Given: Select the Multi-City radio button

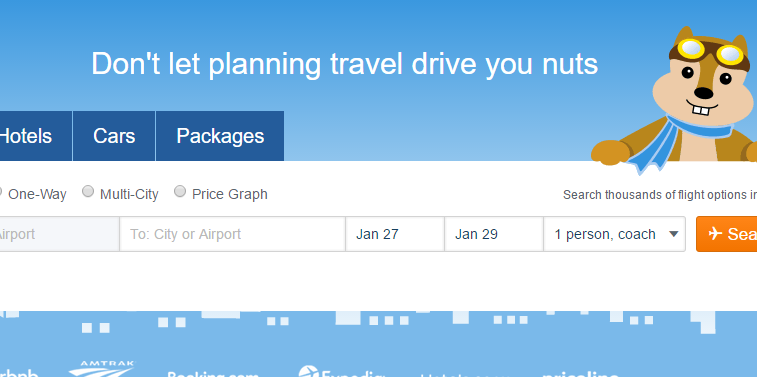Looking at the screenshot, I should coord(88,191).
